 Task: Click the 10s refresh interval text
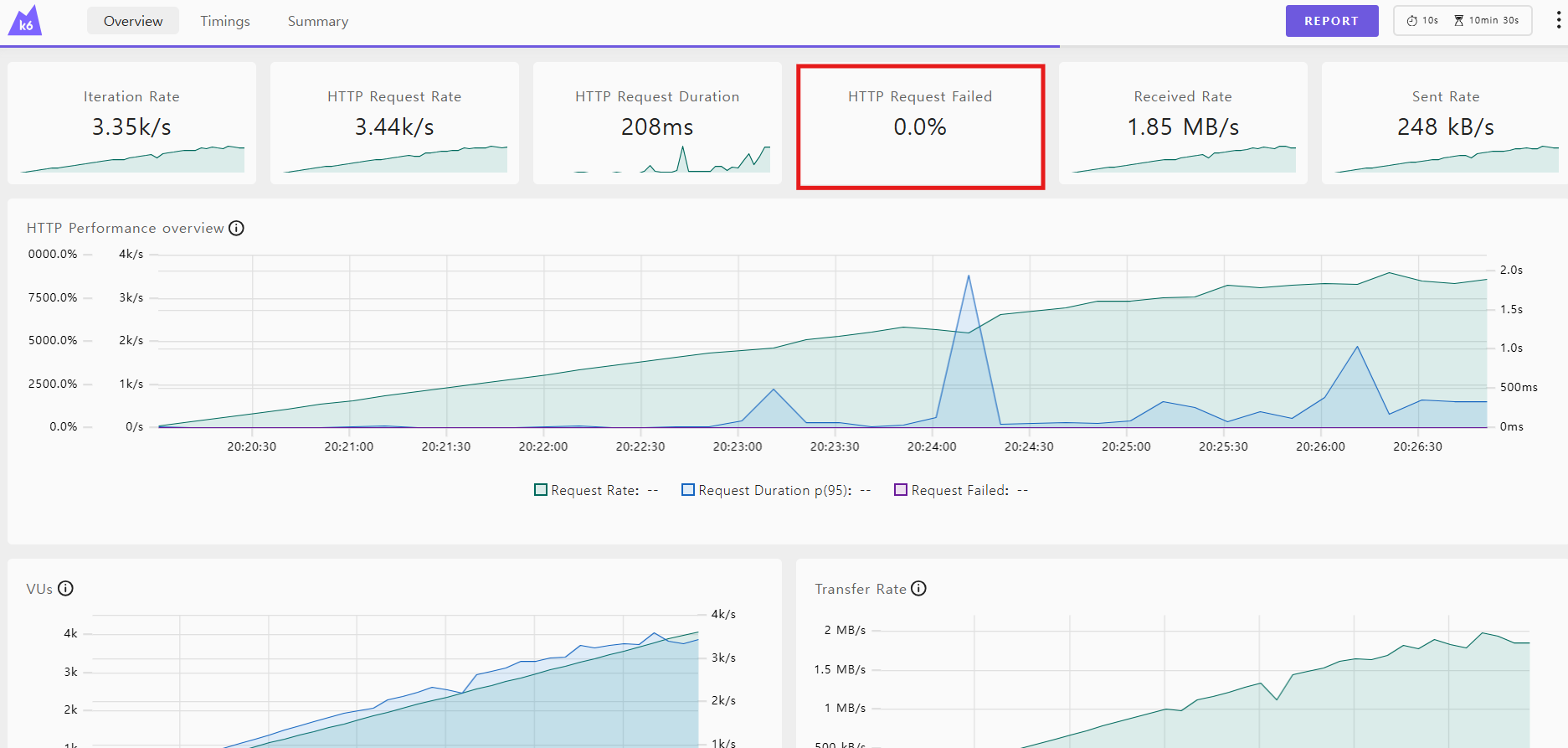click(1430, 20)
